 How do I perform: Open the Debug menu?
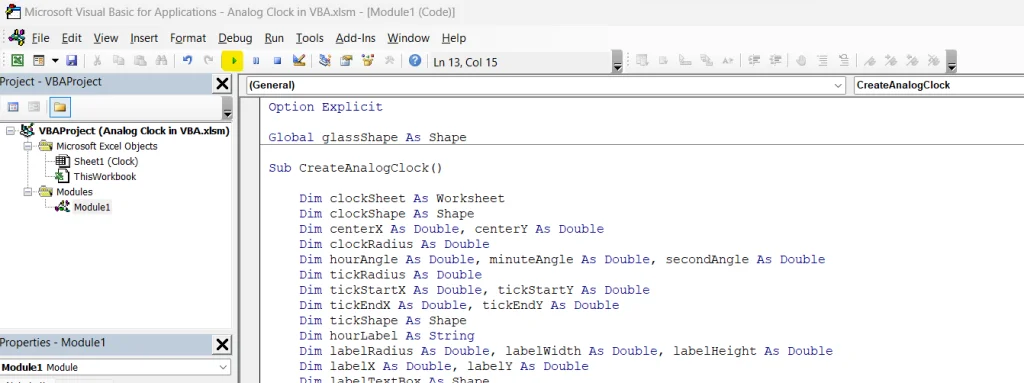(235, 38)
